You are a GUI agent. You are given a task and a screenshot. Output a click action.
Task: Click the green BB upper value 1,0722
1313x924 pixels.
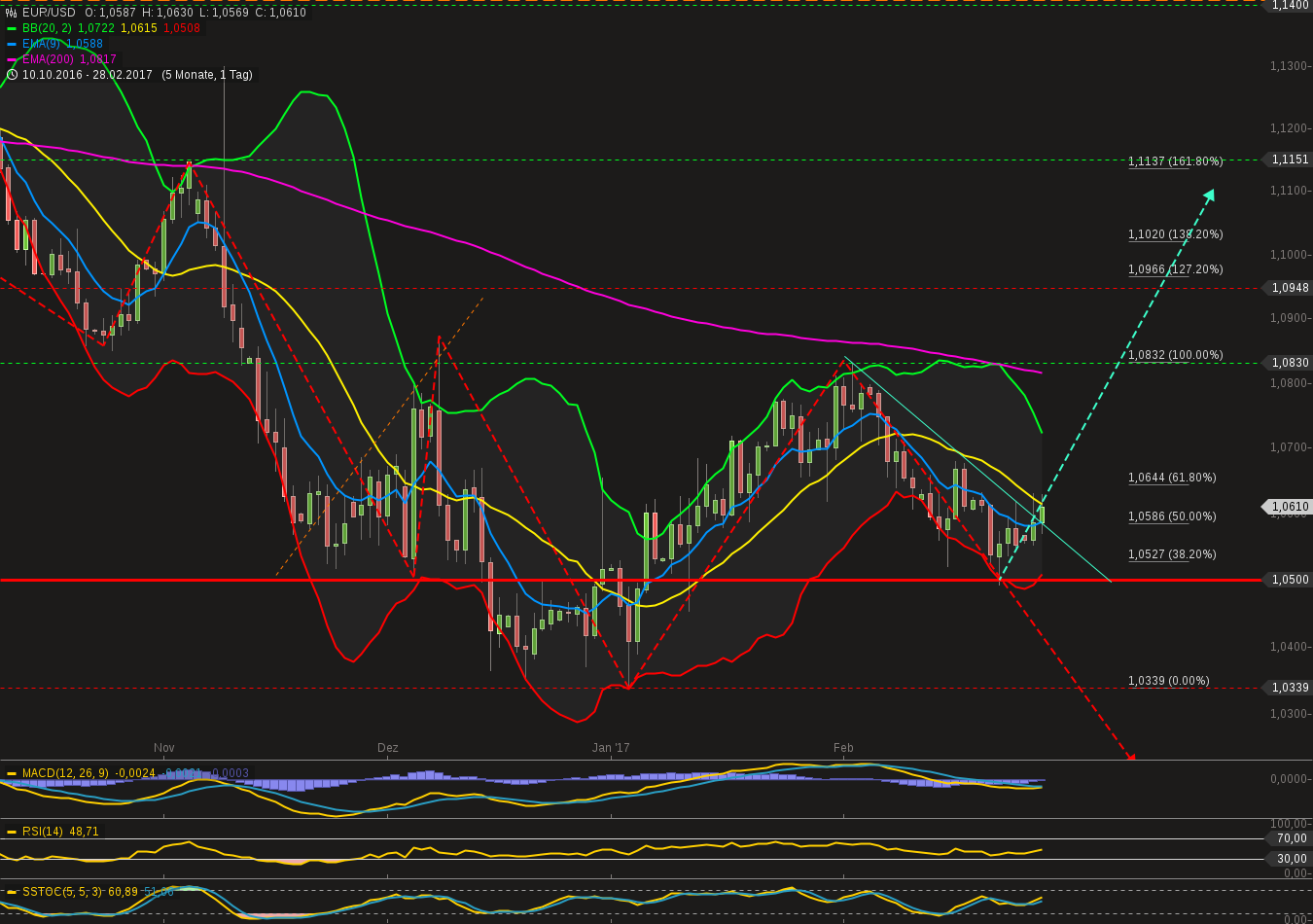coord(96,28)
